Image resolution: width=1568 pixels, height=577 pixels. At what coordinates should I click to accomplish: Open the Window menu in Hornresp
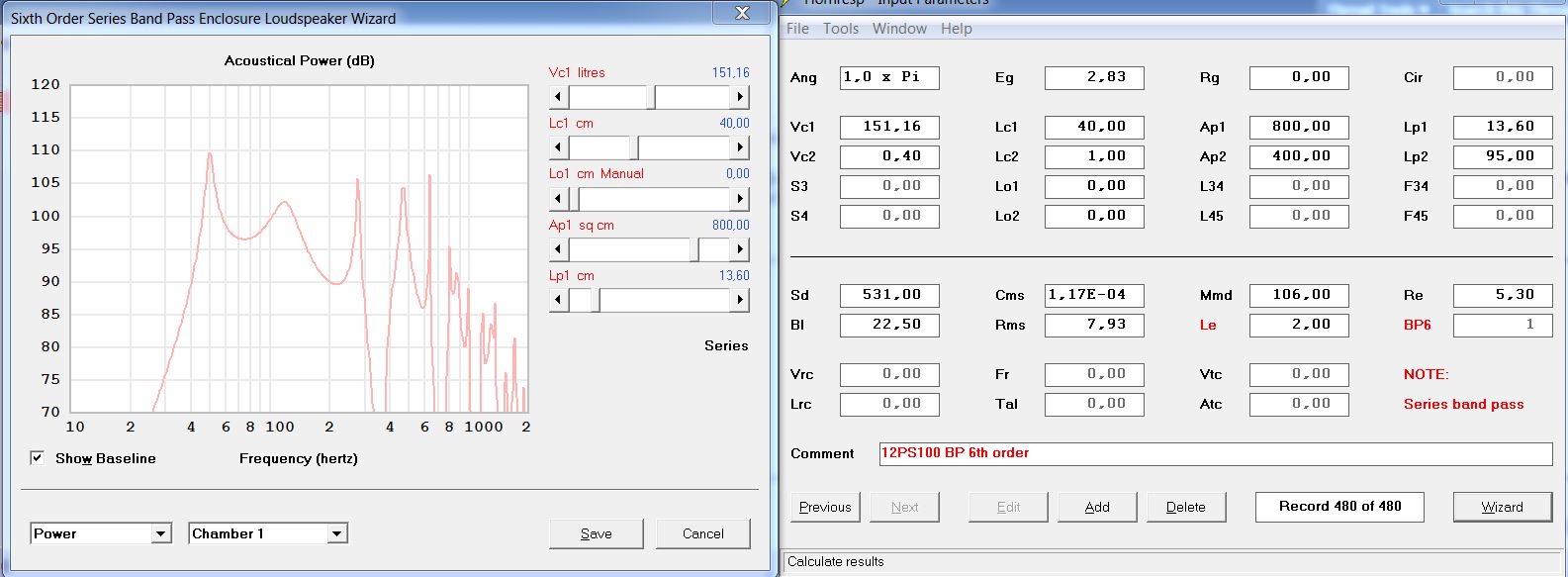coord(899,29)
